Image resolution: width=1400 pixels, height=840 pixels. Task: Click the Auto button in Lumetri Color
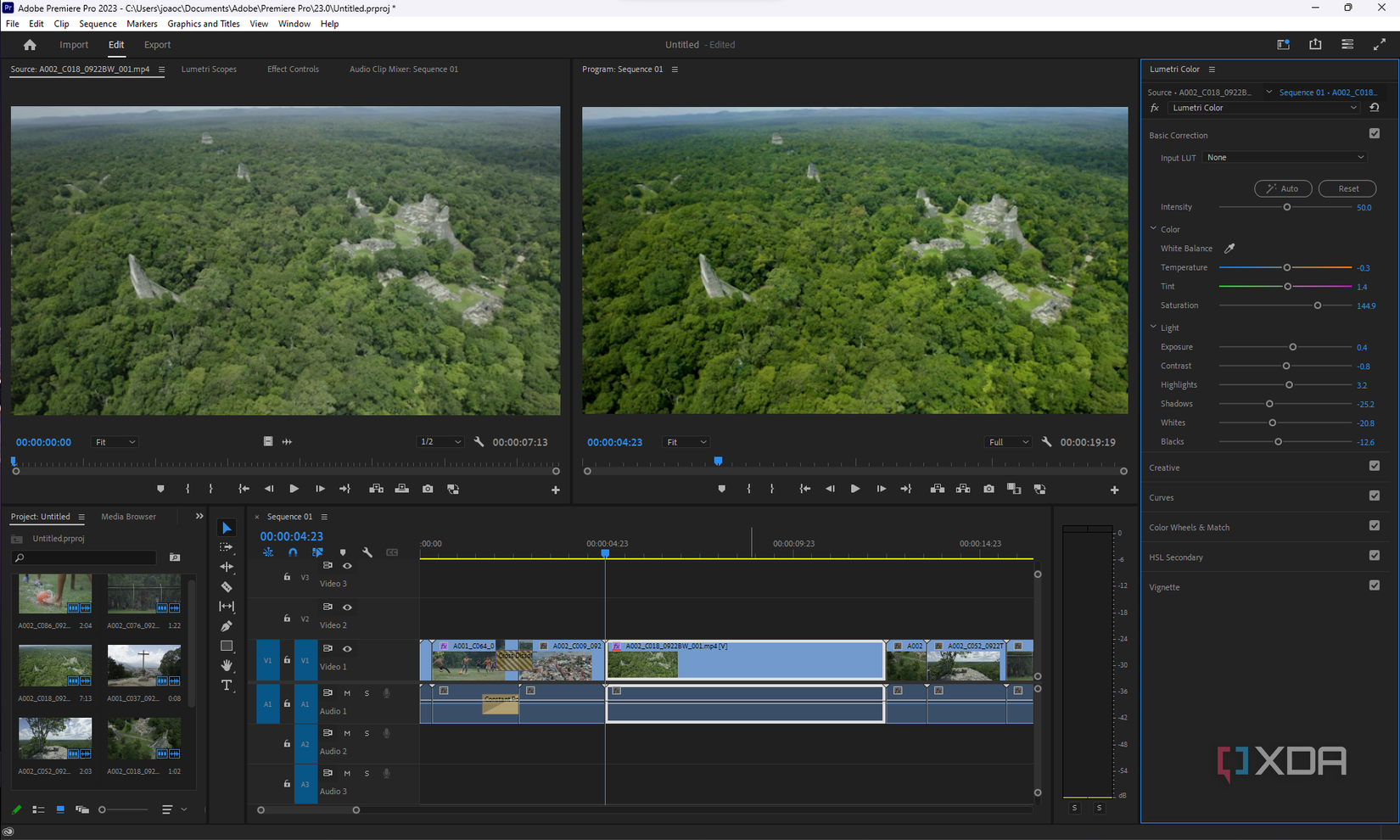tap(1282, 188)
